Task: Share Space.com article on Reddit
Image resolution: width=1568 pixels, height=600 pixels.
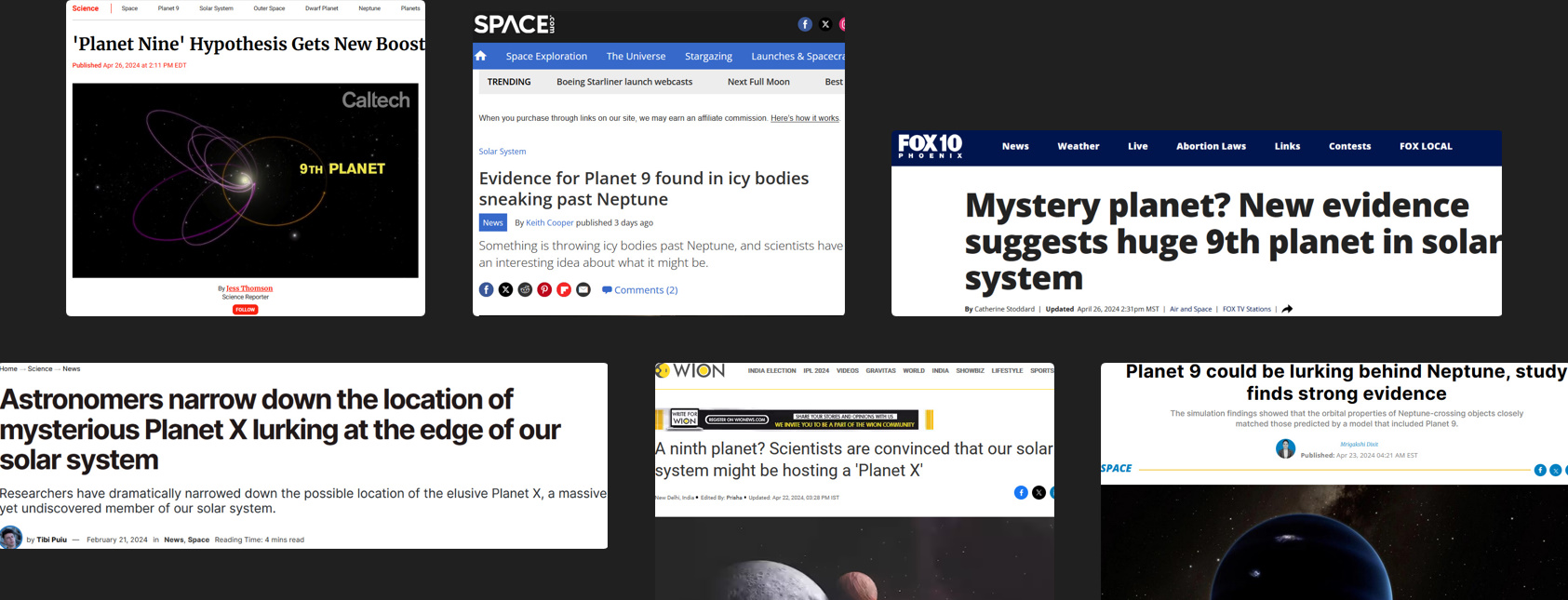Action: 525,290
